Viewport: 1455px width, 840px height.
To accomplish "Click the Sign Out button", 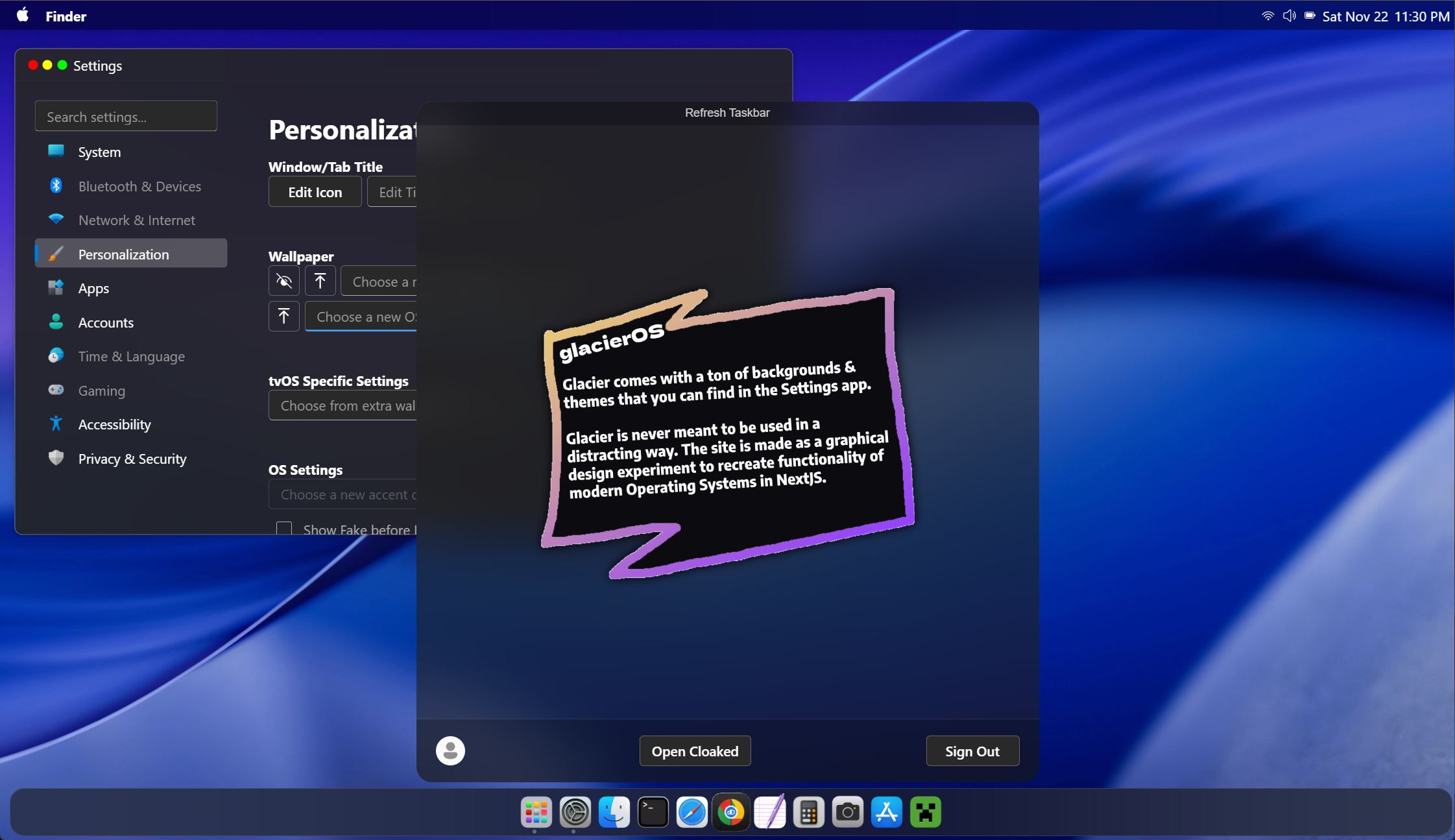I will click(972, 750).
